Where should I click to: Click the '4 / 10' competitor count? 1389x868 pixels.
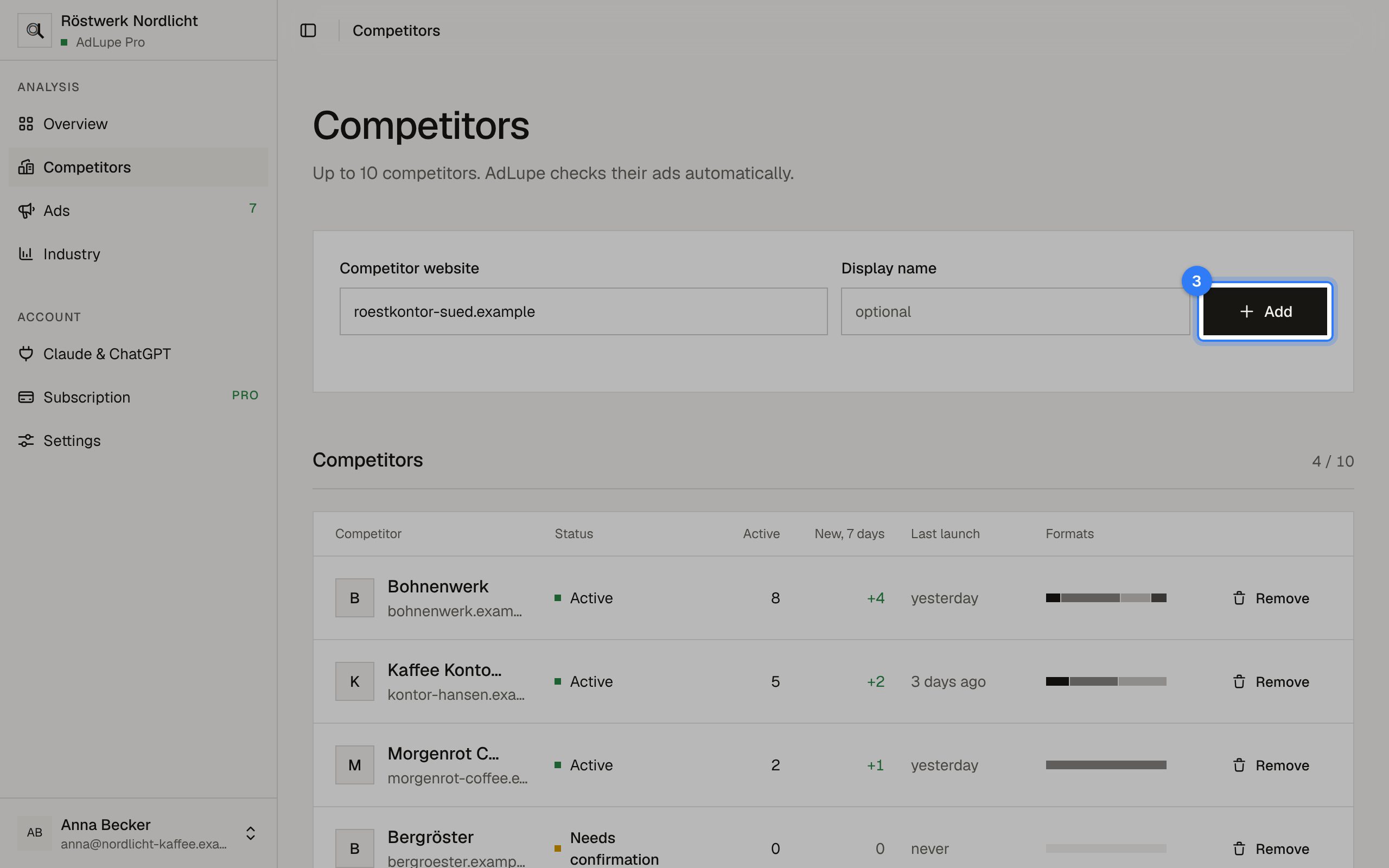tap(1333, 461)
